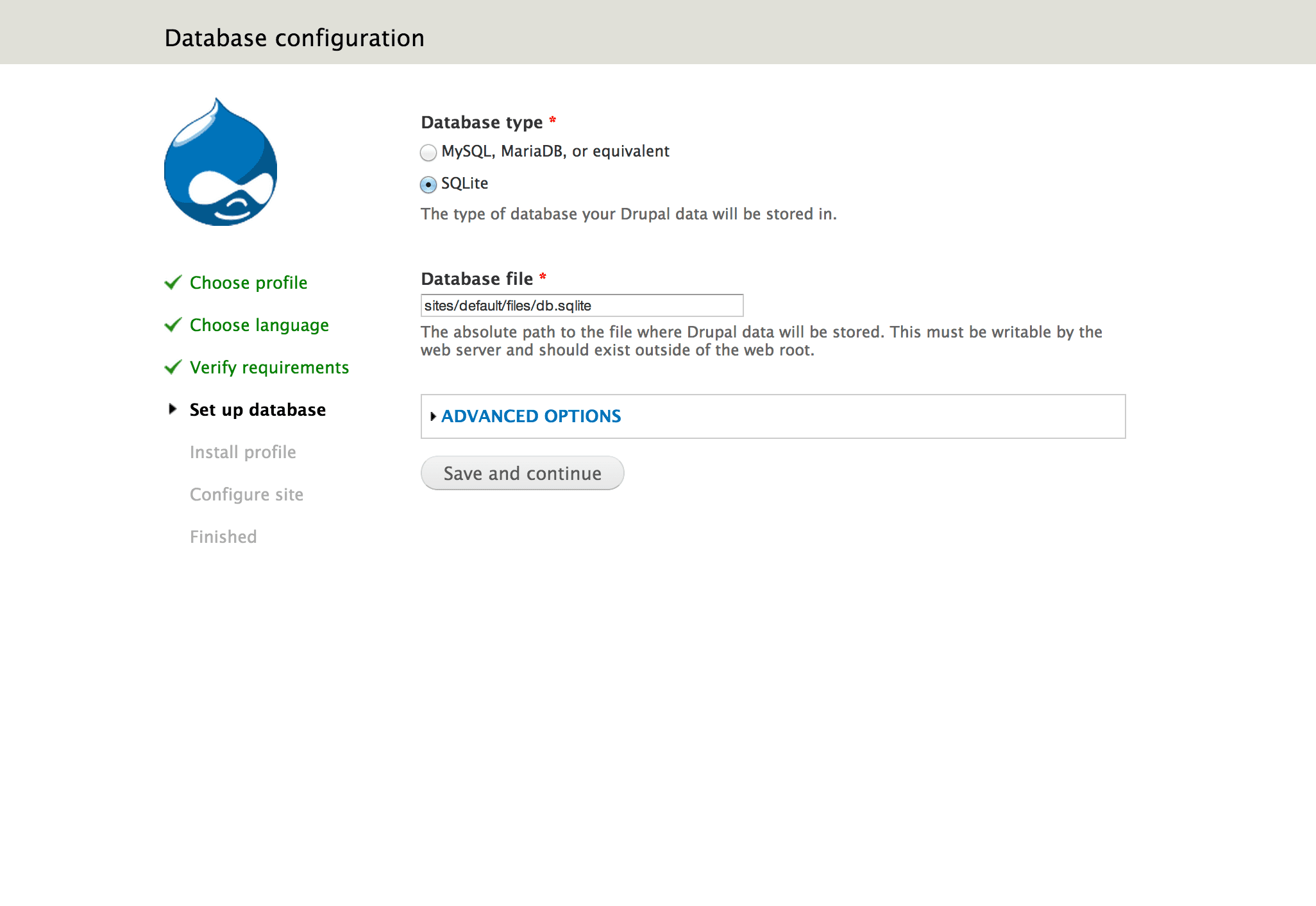The width and height of the screenshot is (1316, 906).
Task: Select the SQLite radio button
Action: point(428,185)
